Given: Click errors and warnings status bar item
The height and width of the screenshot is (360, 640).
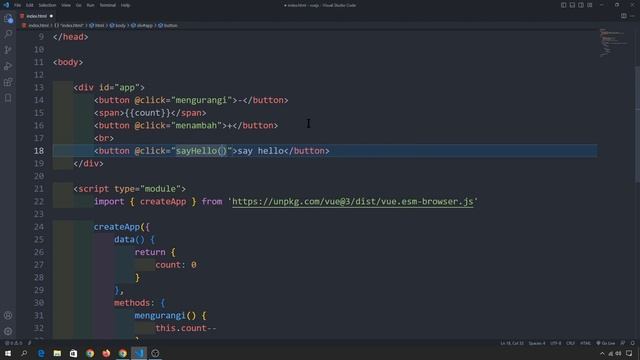Looking at the screenshot, I should 13,343.
